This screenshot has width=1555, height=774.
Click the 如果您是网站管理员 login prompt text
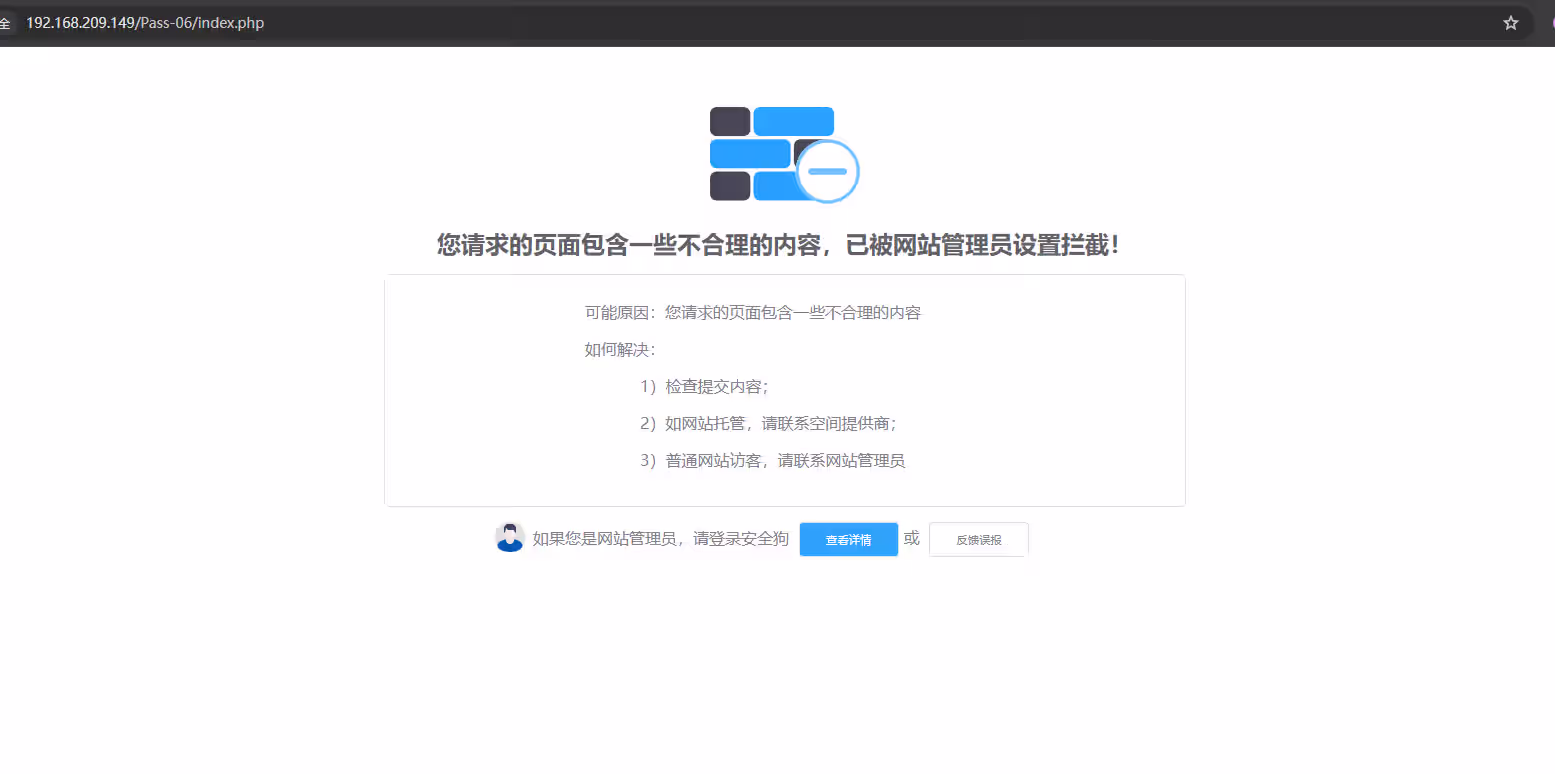coord(660,539)
